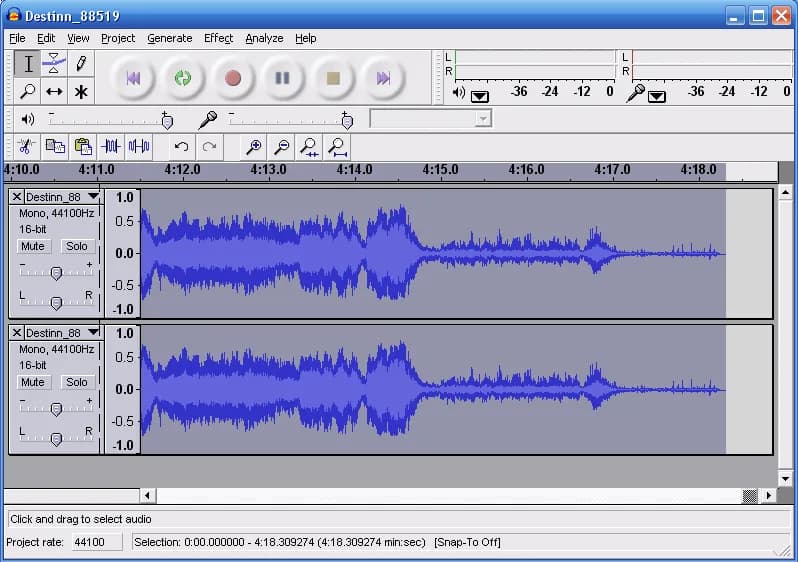This screenshot has width=798, height=562.
Task: Click the microphone icon beside input meter
Action: [x=636, y=93]
